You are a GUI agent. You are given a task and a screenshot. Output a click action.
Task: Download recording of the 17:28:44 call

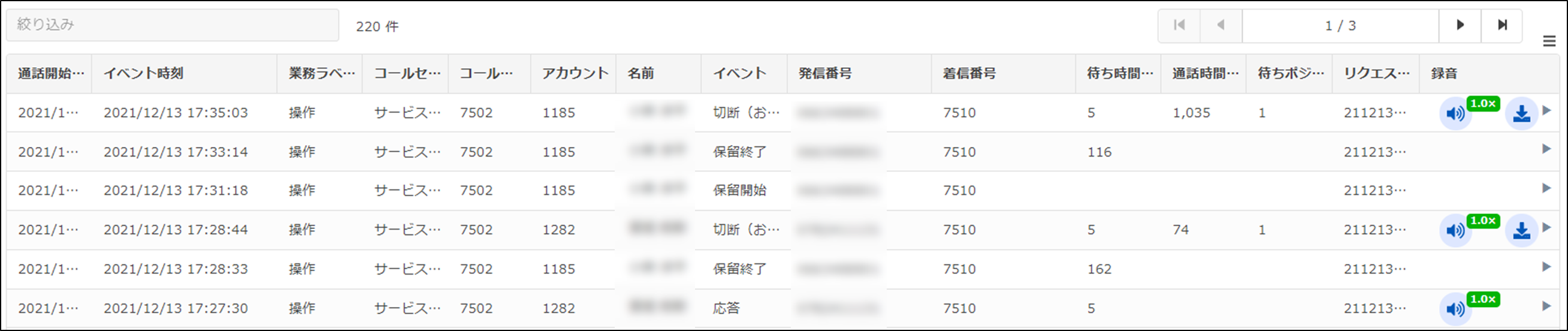click(1521, 231)
